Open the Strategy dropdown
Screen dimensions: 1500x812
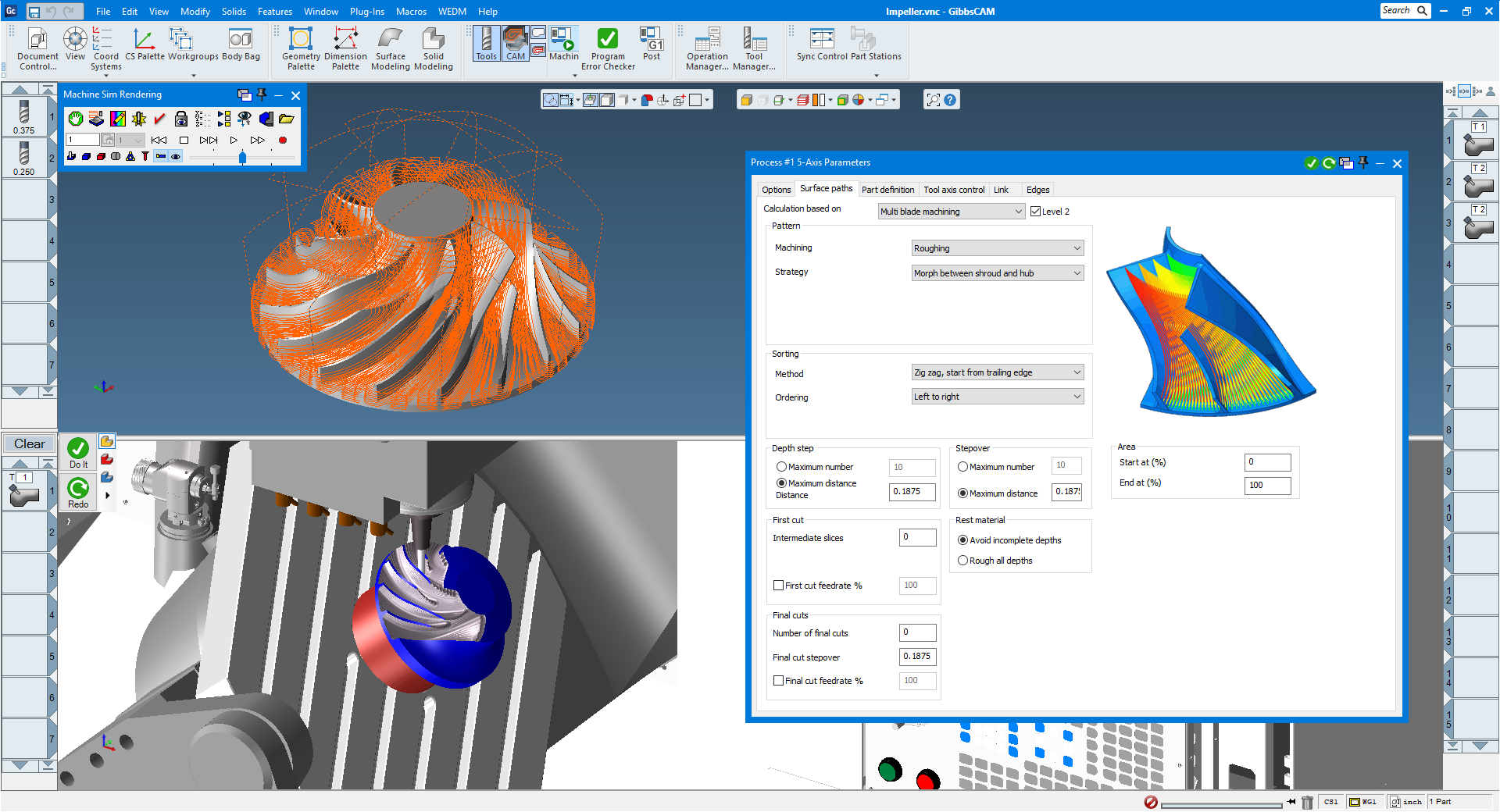coord(998,273)
